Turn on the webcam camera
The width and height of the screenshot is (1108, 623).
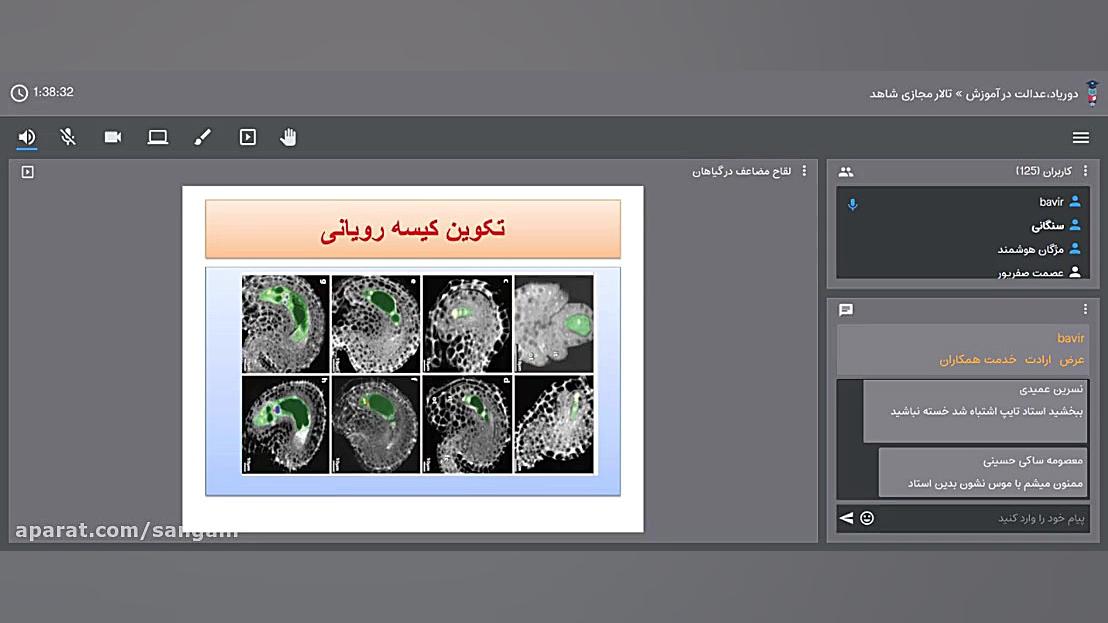click(113, 138)
